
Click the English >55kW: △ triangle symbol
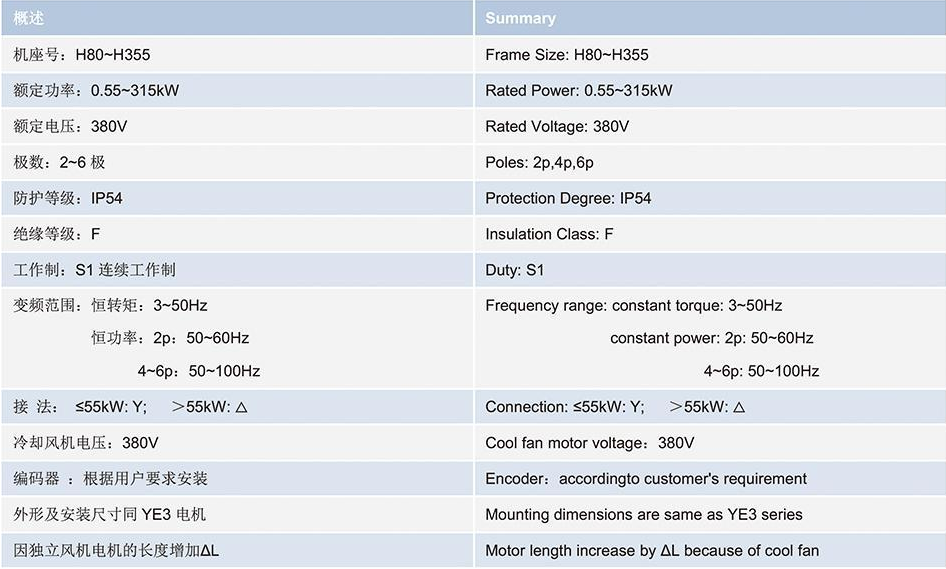coord(739,407)
